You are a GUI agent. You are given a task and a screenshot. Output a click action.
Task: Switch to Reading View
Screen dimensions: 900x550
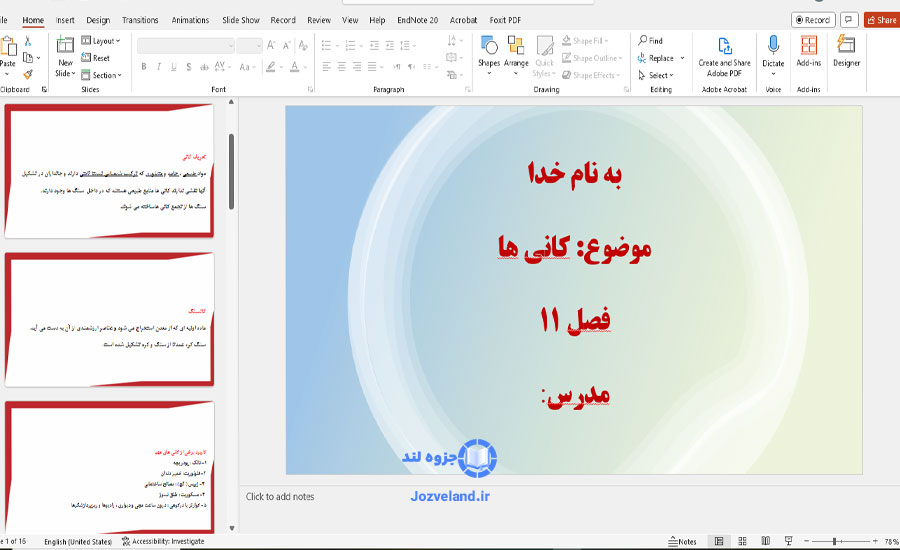(766, 541)
